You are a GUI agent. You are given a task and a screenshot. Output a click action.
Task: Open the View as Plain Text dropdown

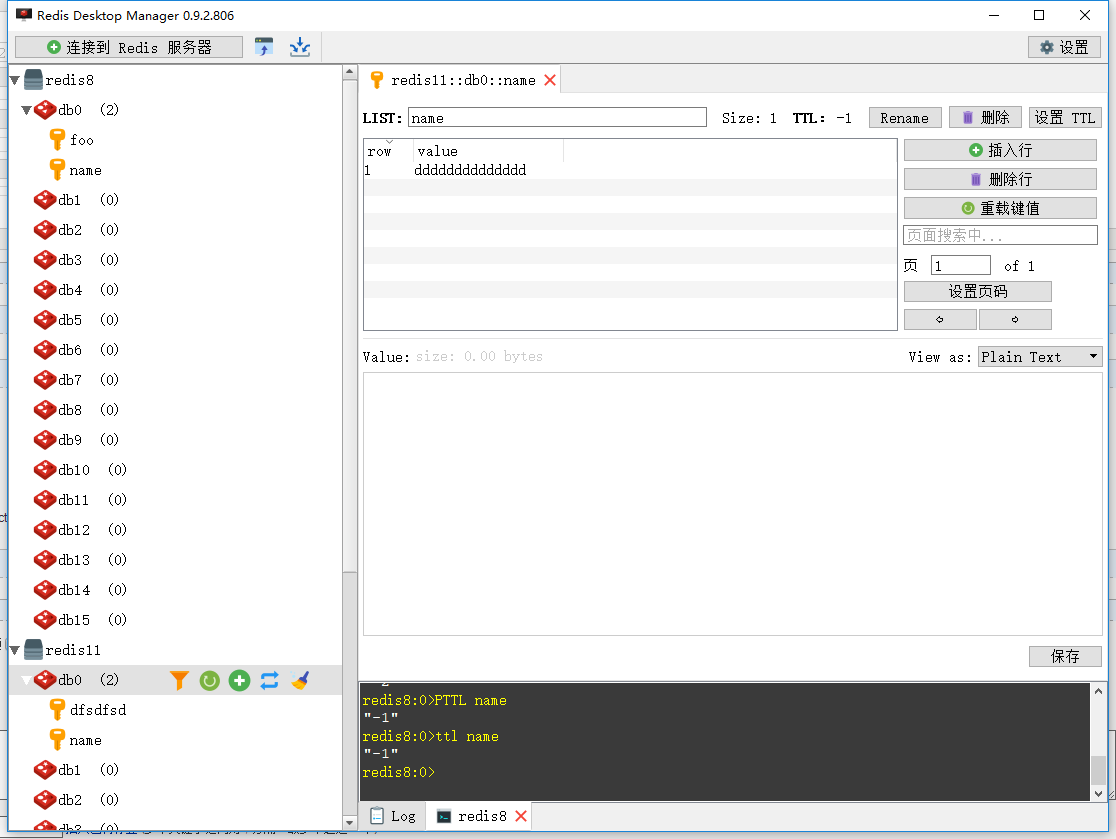click(1040, 357)
